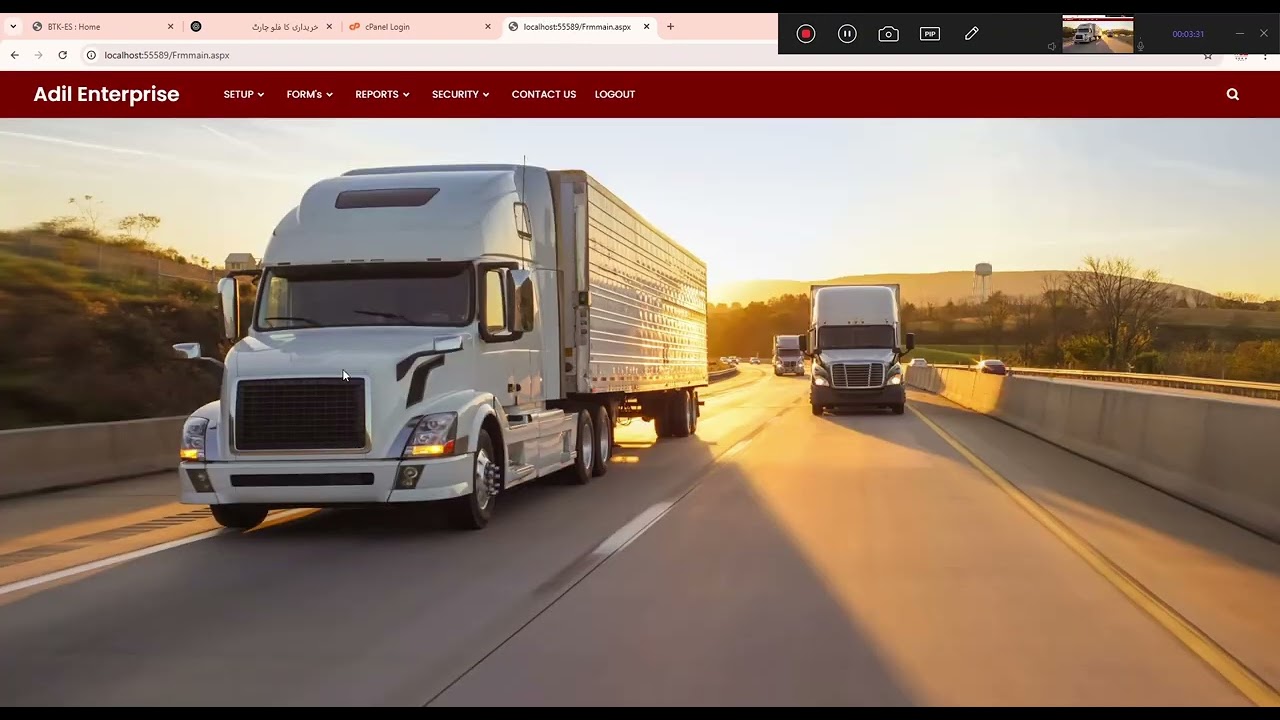Stop the screen recording
The height and width of the screenshot is (720, 1280).
click(806, 34)
